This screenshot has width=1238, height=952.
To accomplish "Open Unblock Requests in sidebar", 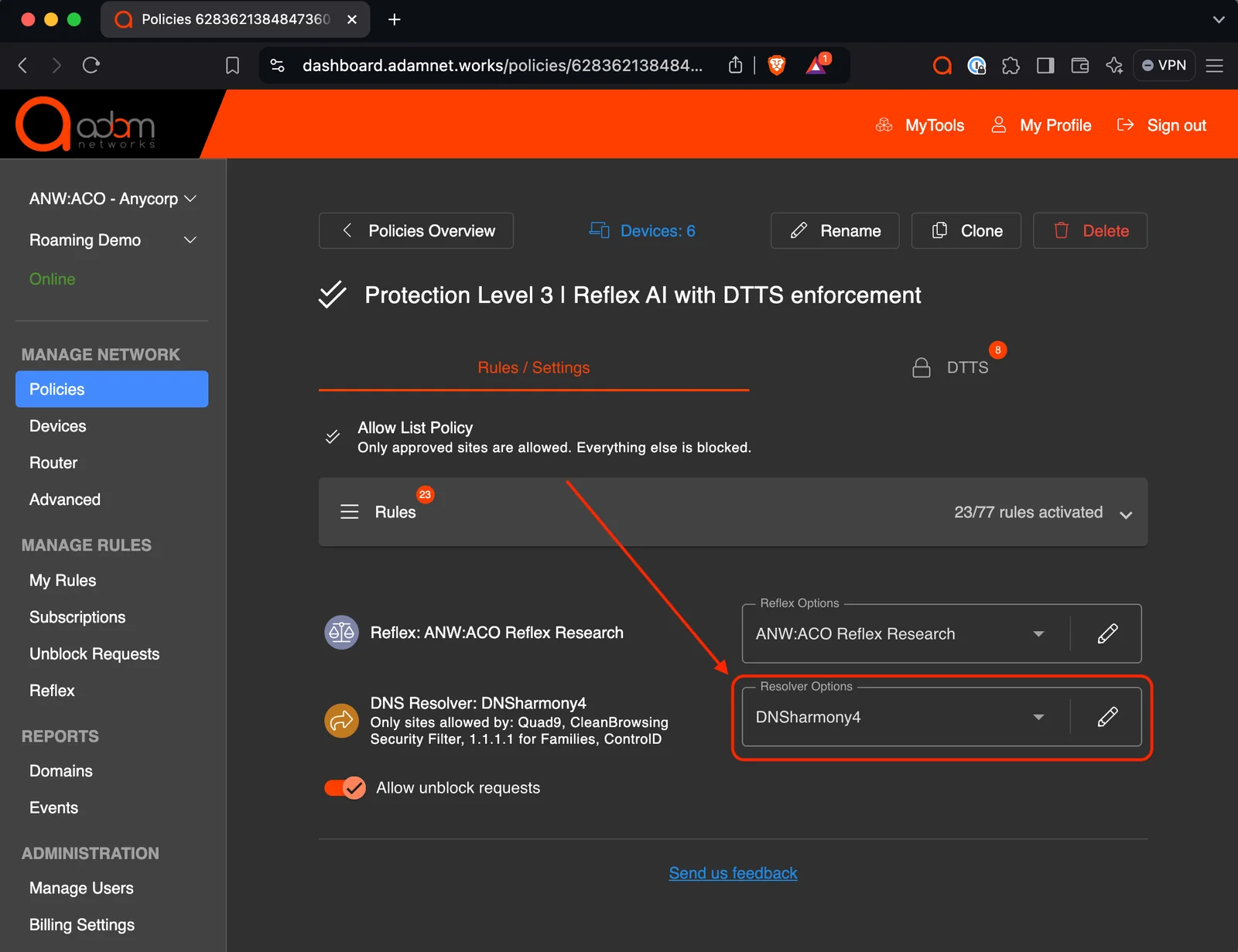I will [x=94, y=654].
